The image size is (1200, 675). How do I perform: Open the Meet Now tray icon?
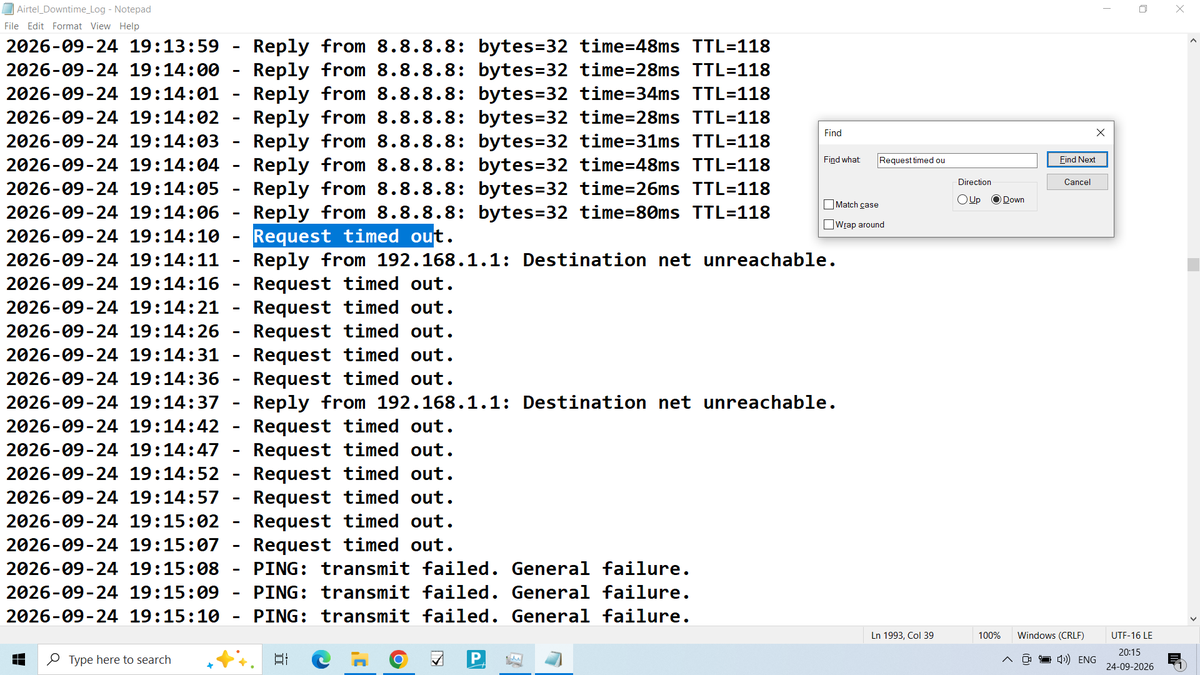point(1027,659)
